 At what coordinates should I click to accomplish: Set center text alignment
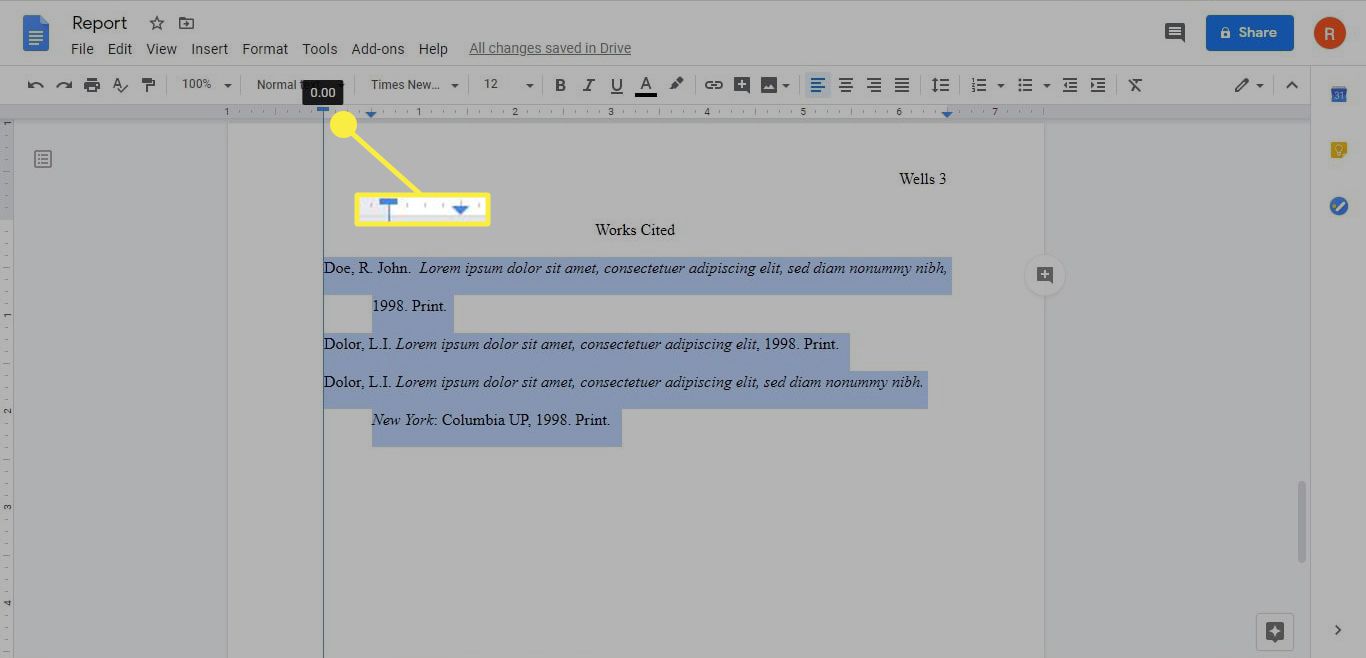click(x=846, y=85)
